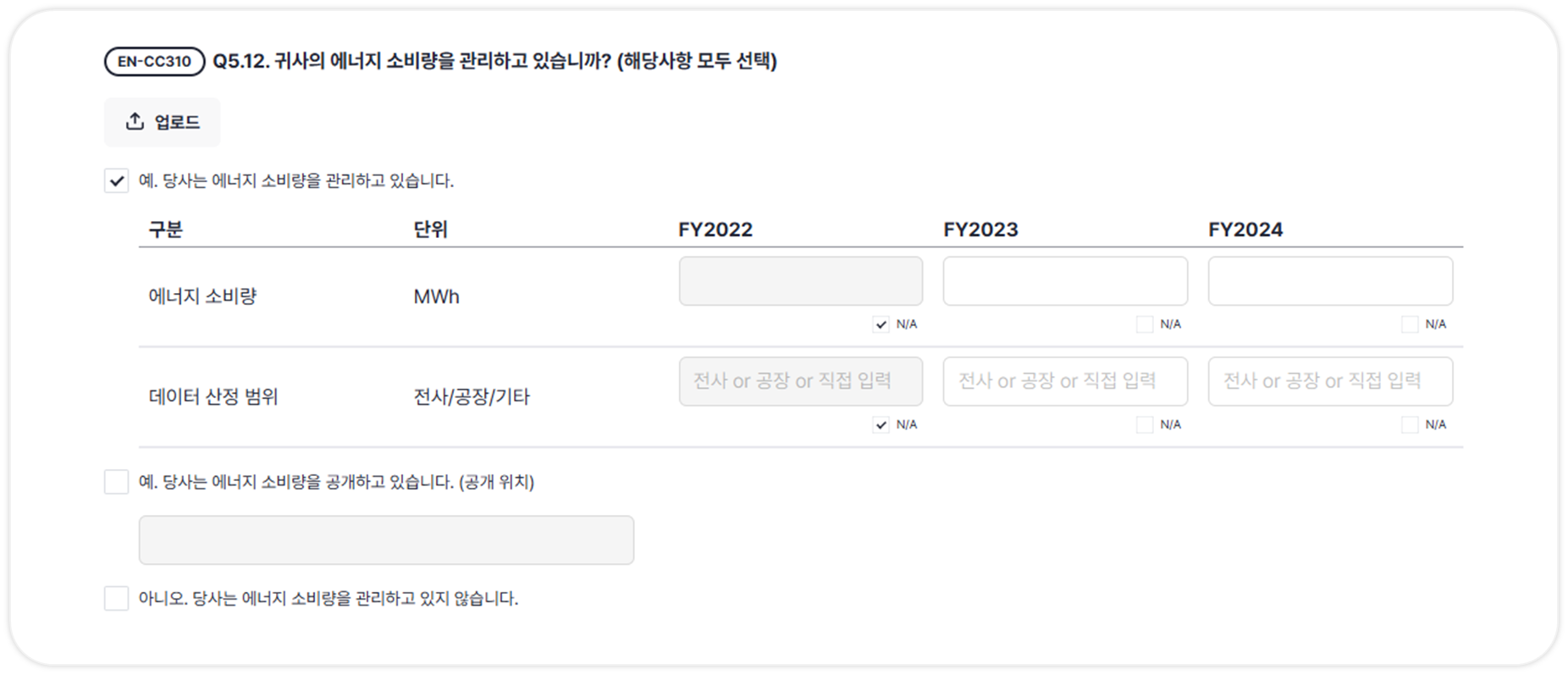Click the 업로드 upload button
The width and height of the screenshot is (1568, 675).
(163, 123)
